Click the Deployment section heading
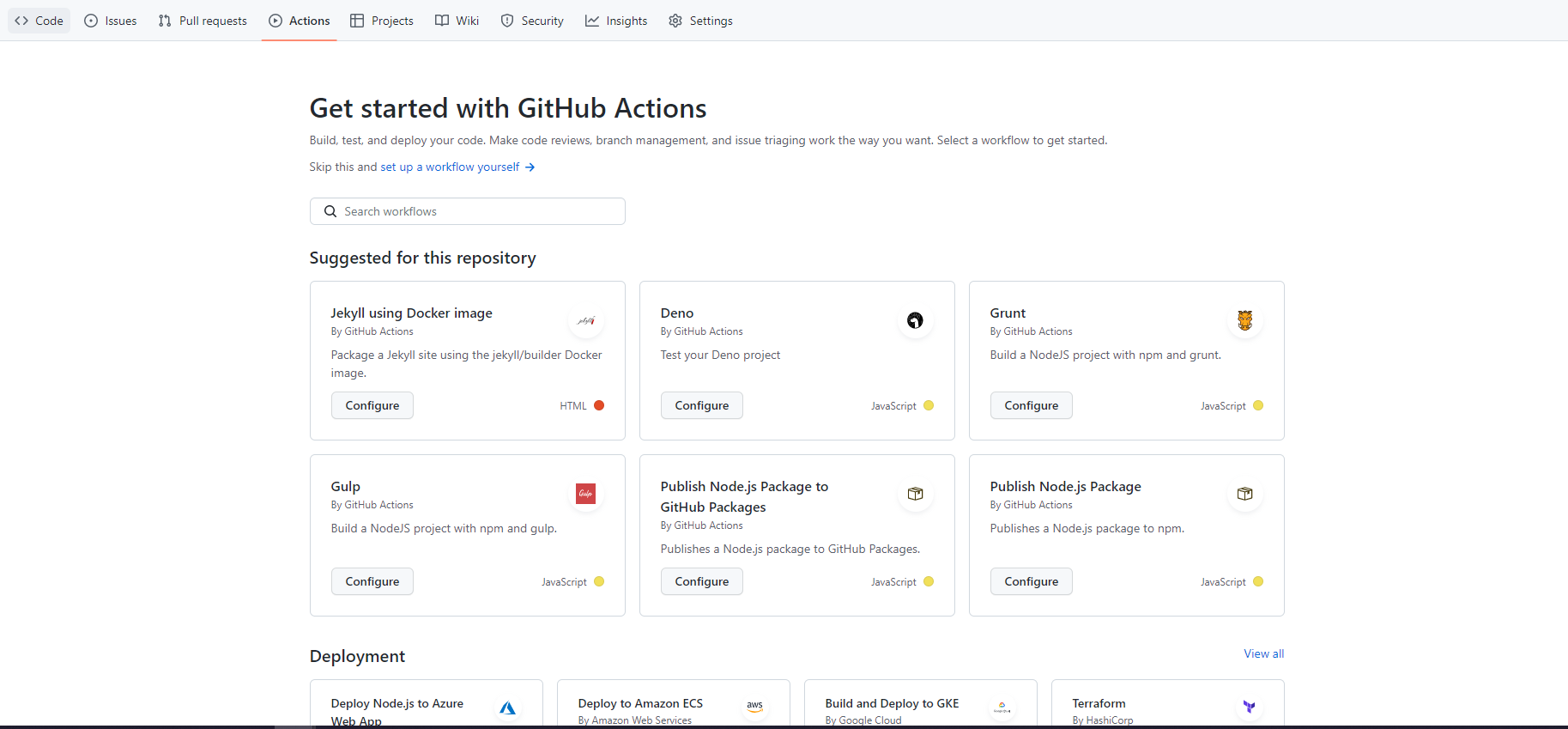The height and width of the screenshot is (729, 1568). (357, 656)
